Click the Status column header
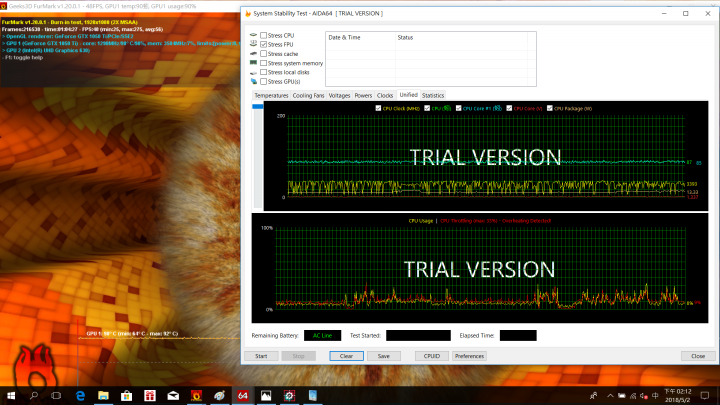This screenshot has width=720, height=405. pyautogui.click(x=461, y=38)
